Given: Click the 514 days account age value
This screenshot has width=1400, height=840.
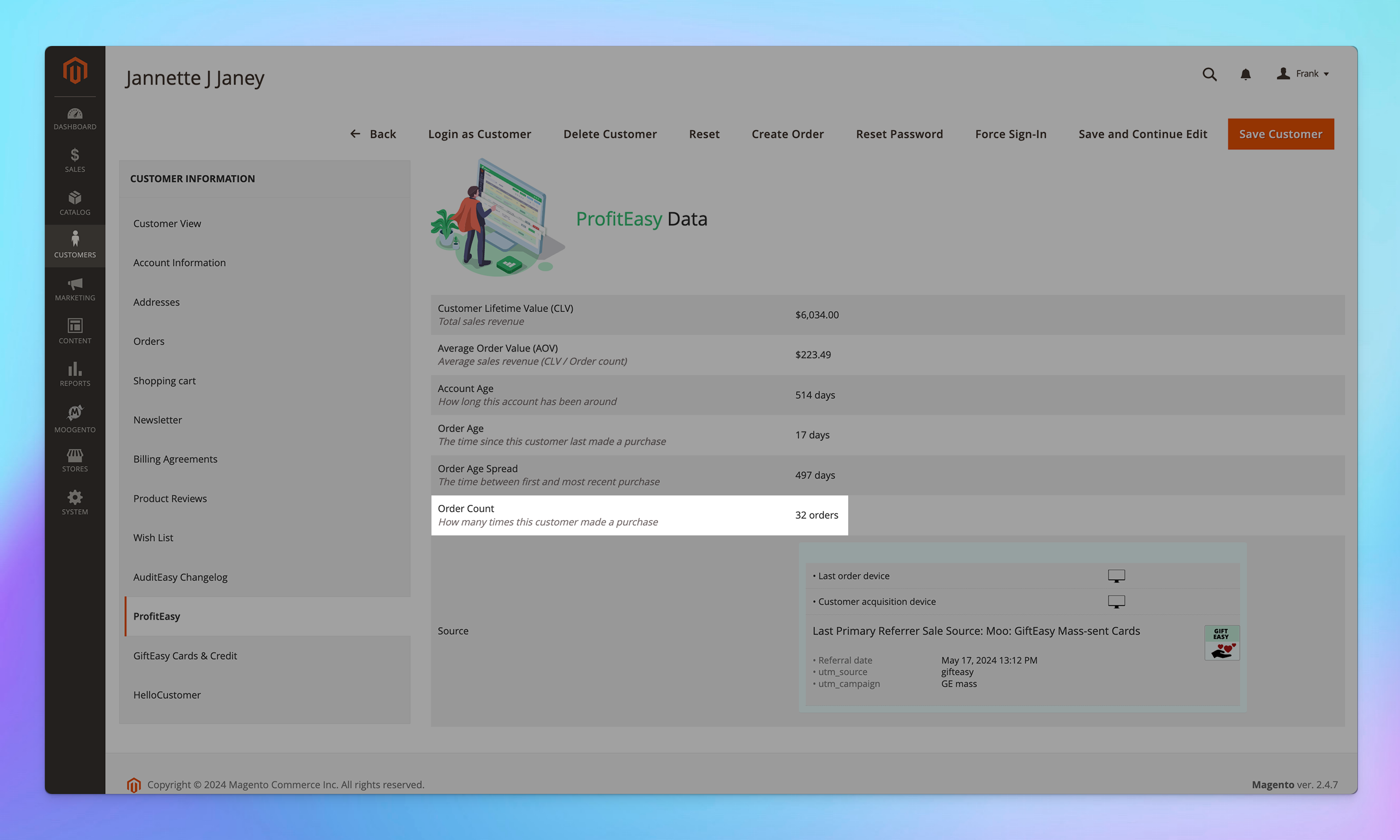Looking at the screenshot, I should (815, 395).
